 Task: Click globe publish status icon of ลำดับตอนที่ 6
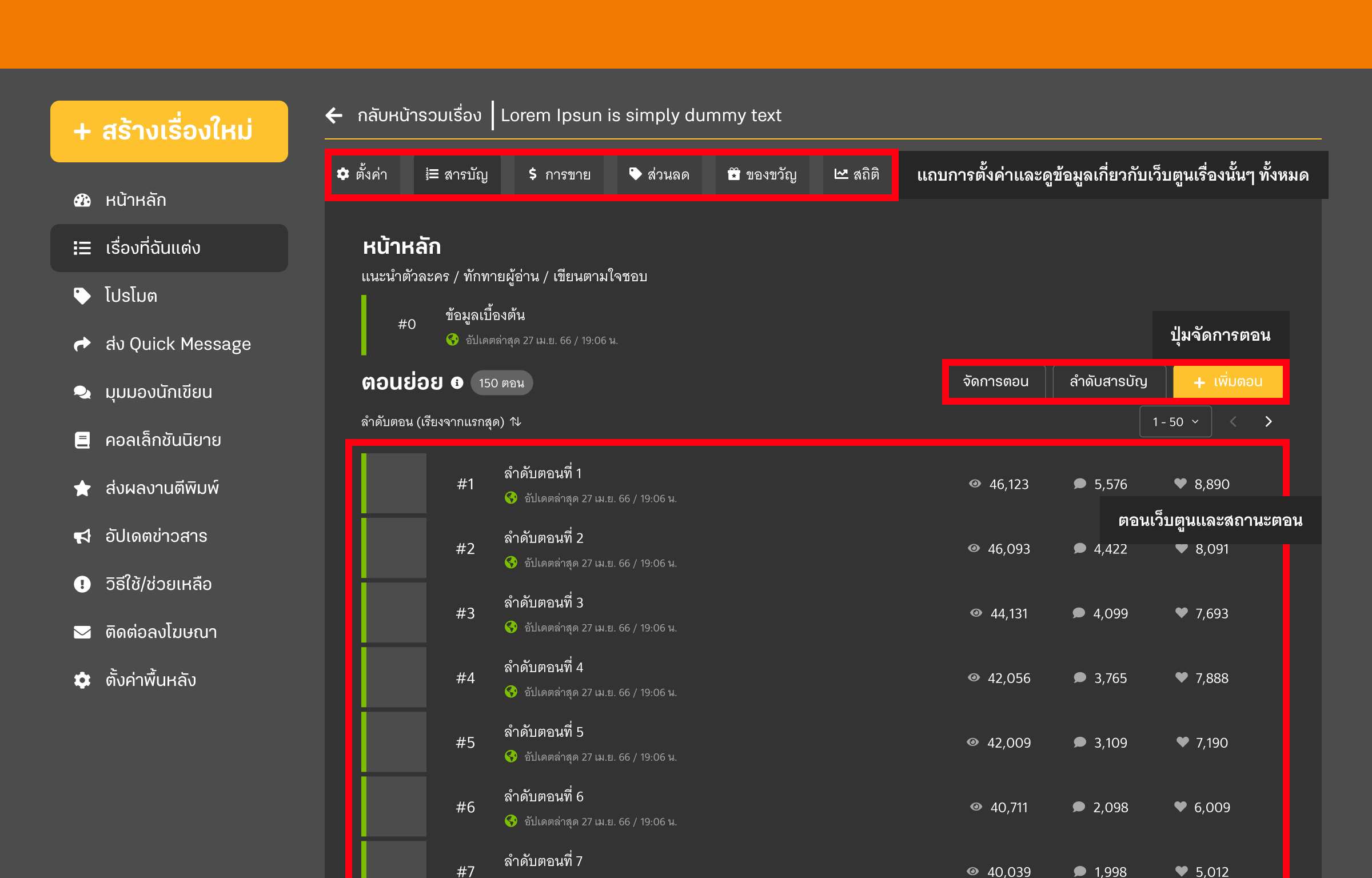pyautogui.click(x=511, y=821)
